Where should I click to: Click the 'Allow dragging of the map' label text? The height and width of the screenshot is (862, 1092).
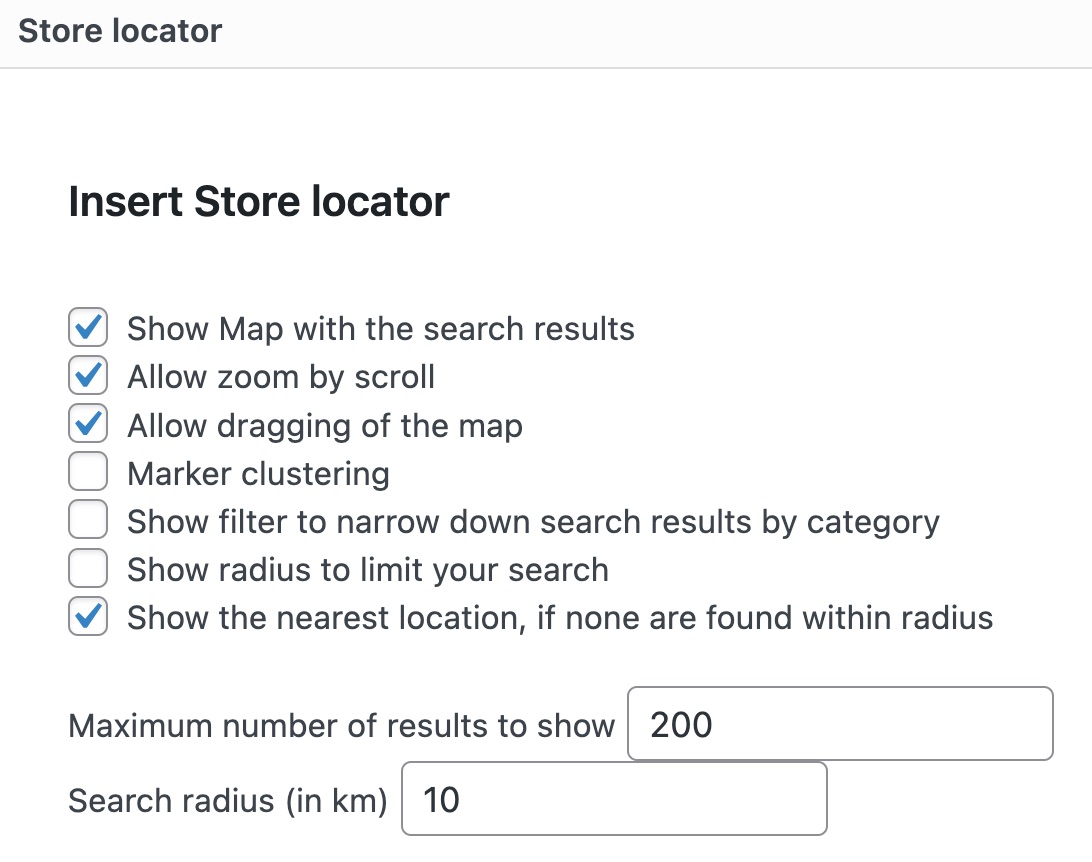324,426
